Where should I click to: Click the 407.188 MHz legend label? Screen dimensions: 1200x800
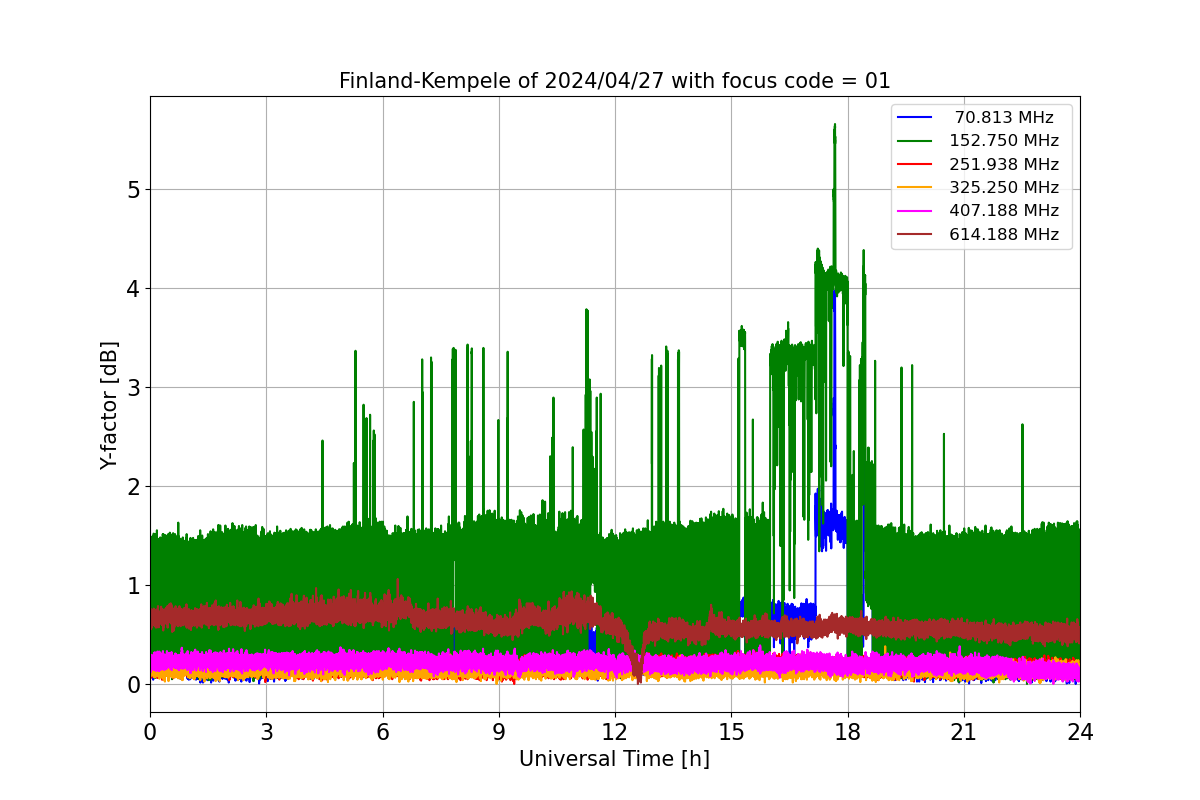[1004, 211]
